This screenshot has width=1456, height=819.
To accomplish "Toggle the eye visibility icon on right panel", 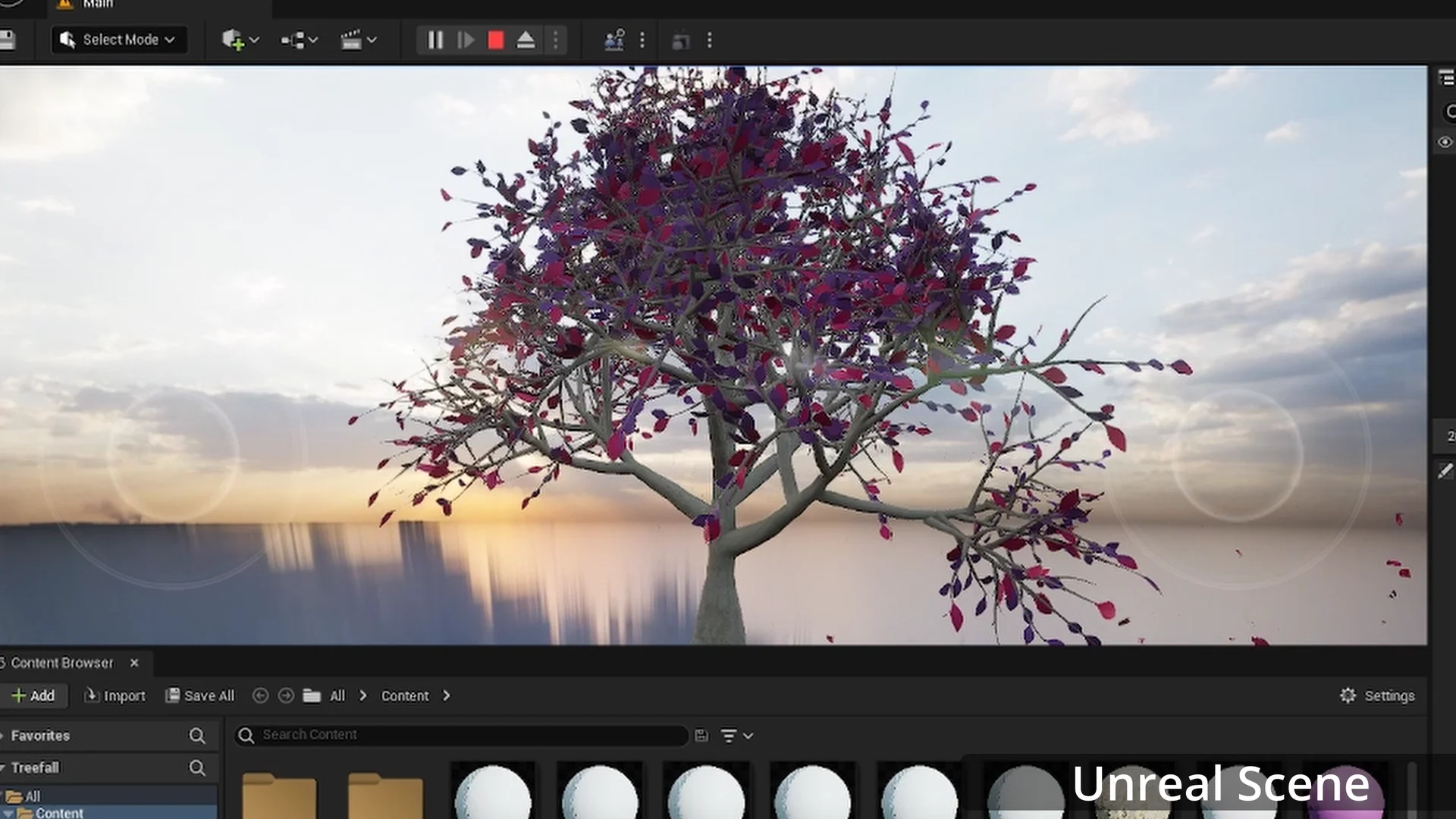I will [x=1445, y=142].
